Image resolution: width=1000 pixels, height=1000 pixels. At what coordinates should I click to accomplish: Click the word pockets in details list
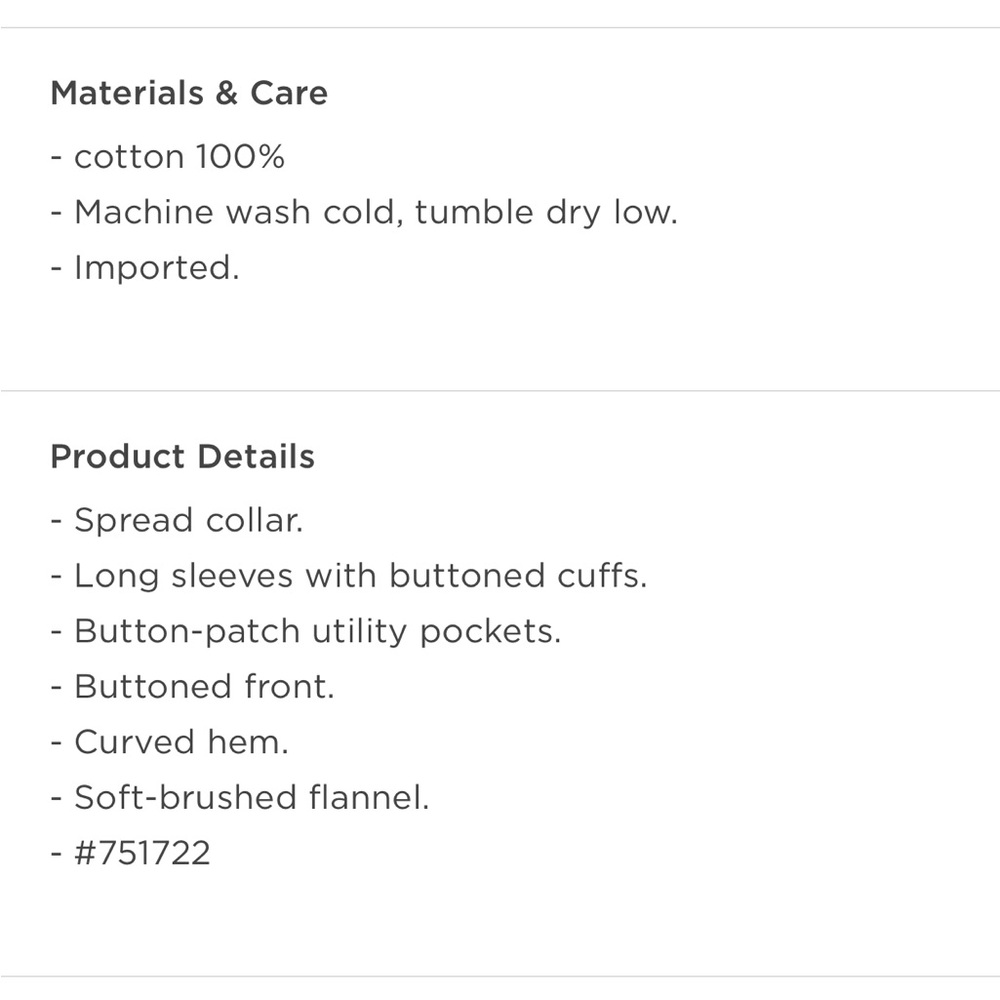click(x=490, y=632)
